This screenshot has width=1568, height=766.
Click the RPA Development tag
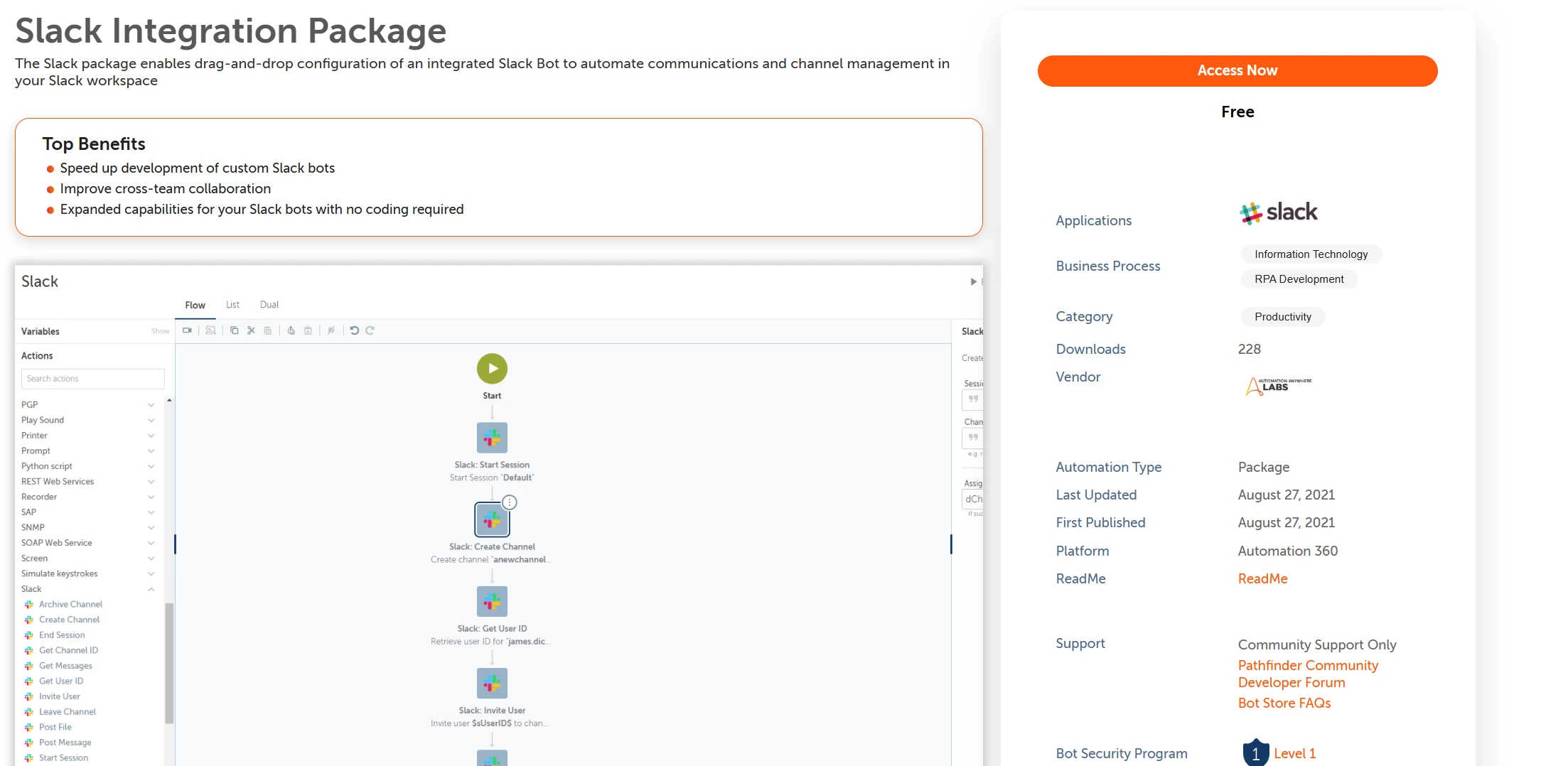click(1299, 279)
